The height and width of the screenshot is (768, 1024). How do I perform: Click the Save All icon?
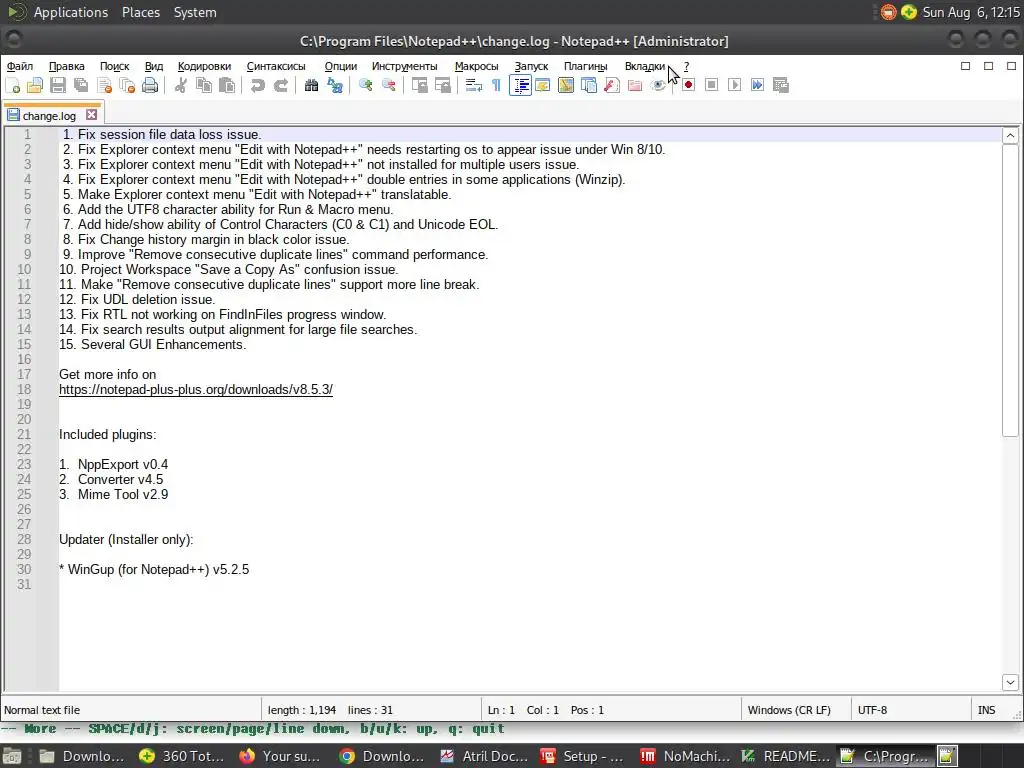(81, 85)
